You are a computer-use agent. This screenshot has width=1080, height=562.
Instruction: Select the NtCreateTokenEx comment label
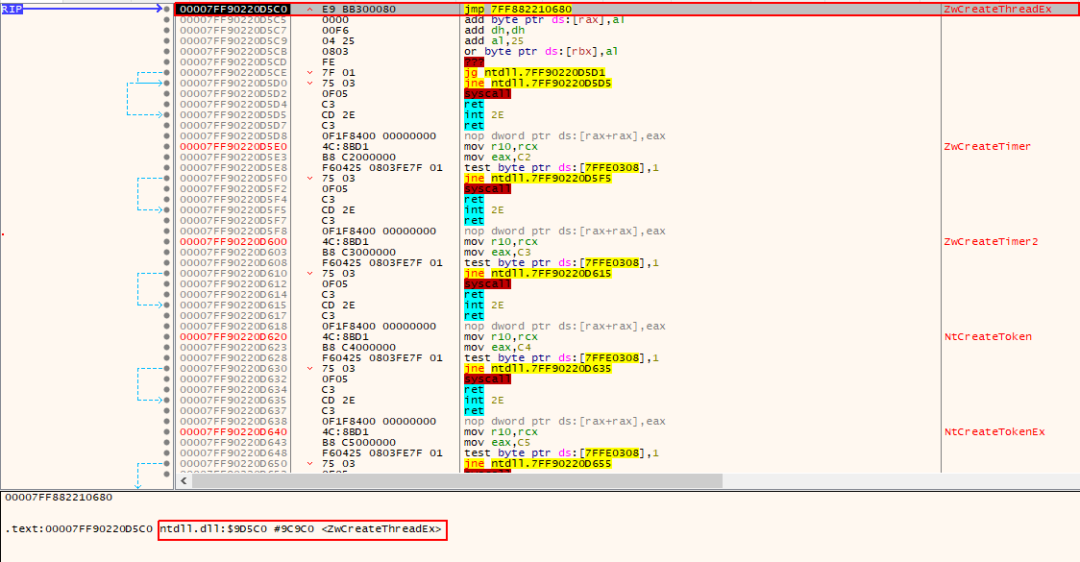(995, 432)
